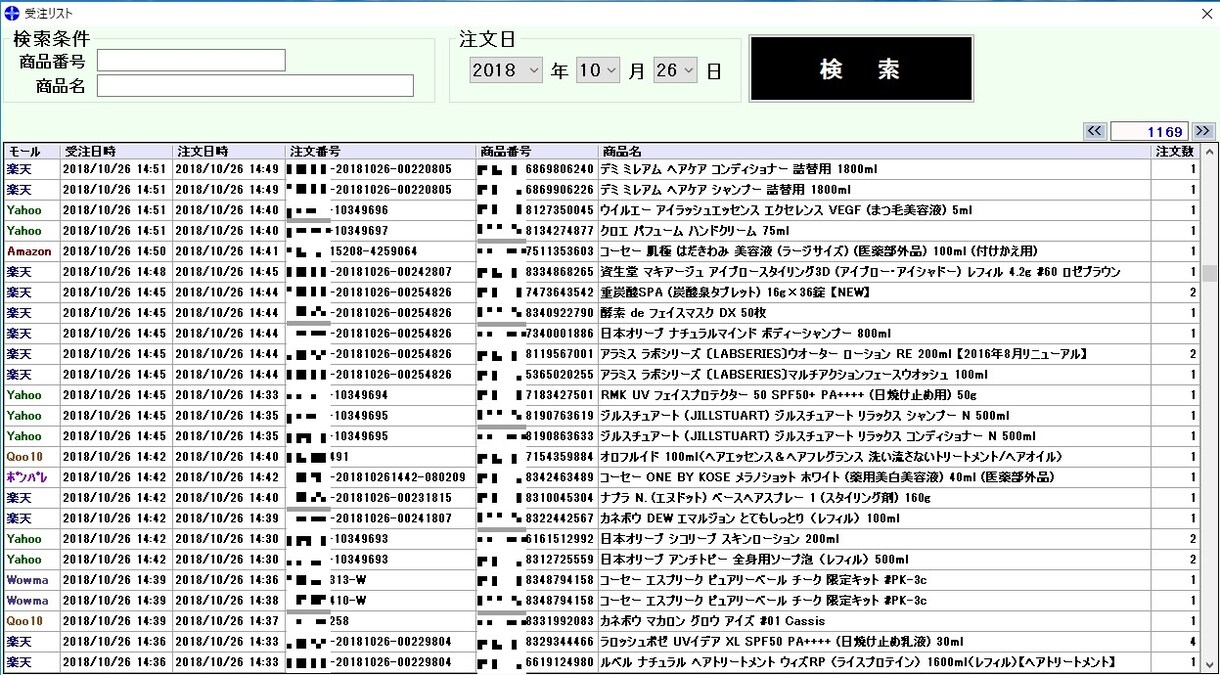Screen dimensions: 1220x675
Task: Click the scroll up arrow of list
Action: pos(1209,152)
